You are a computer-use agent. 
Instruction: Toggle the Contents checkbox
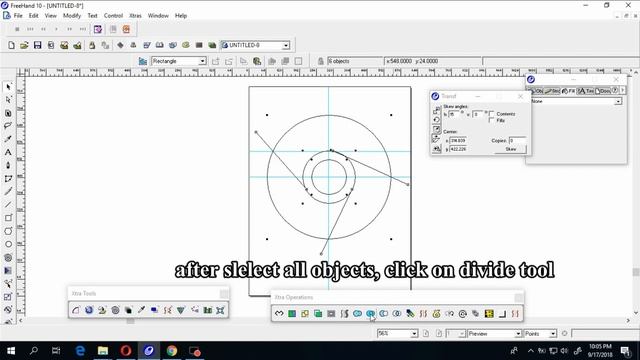(x=491, y=114)
